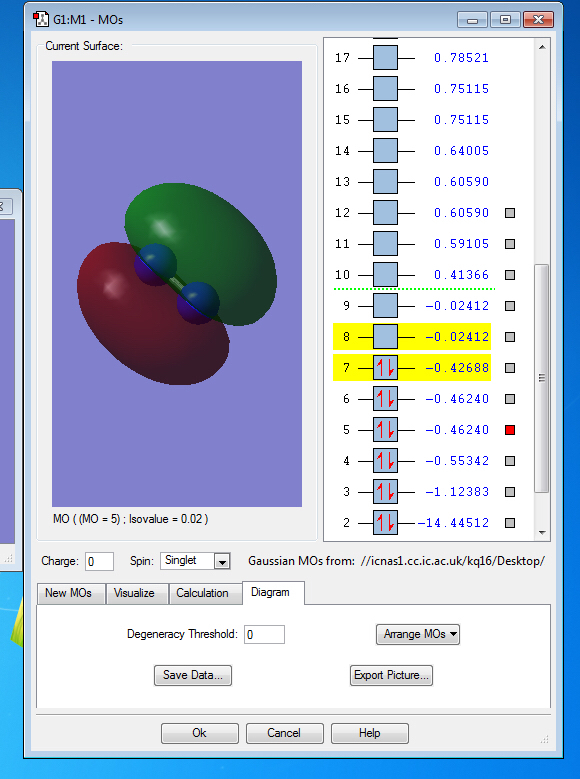Toggle the gray surface marker for MO 9

tap(510, 306)
